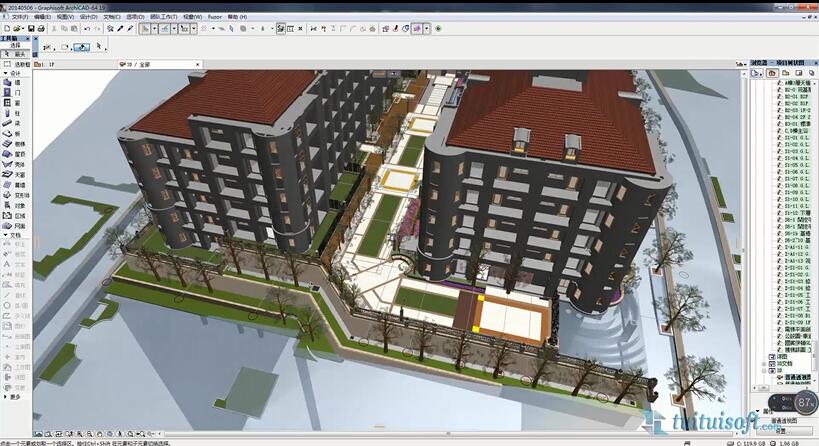Select the Stair (楼梯) tool
This screenshot has width=819, height=446.
[12, 144]
